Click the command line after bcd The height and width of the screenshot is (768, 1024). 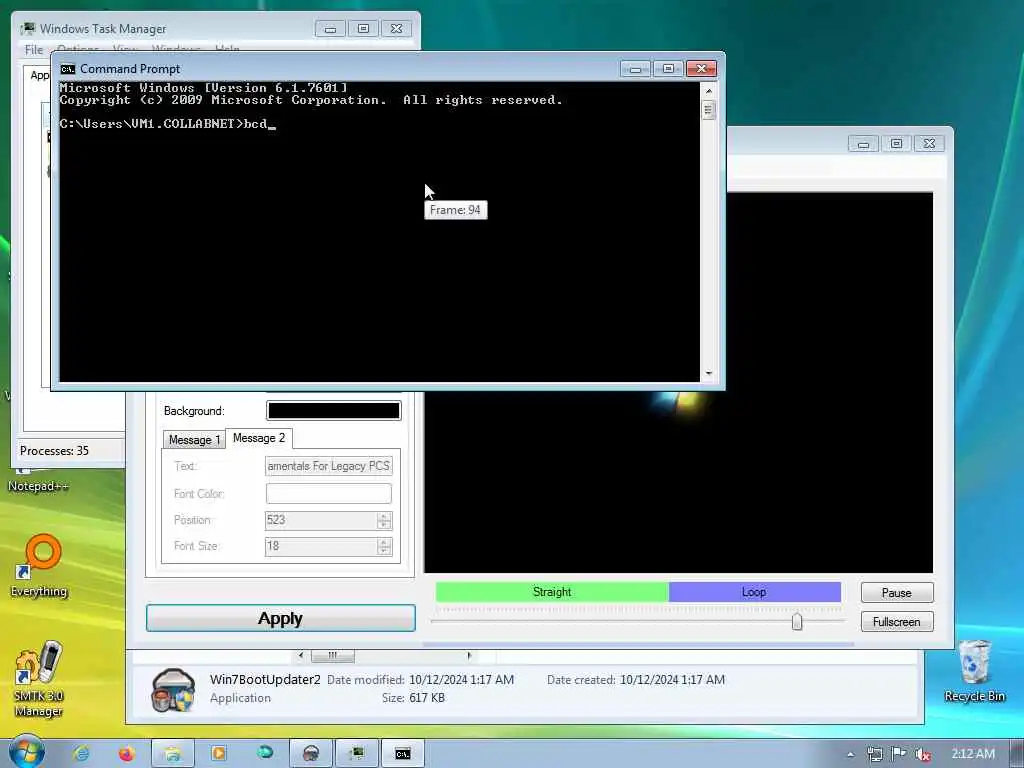pyautogui.click(x=272, y=124)
